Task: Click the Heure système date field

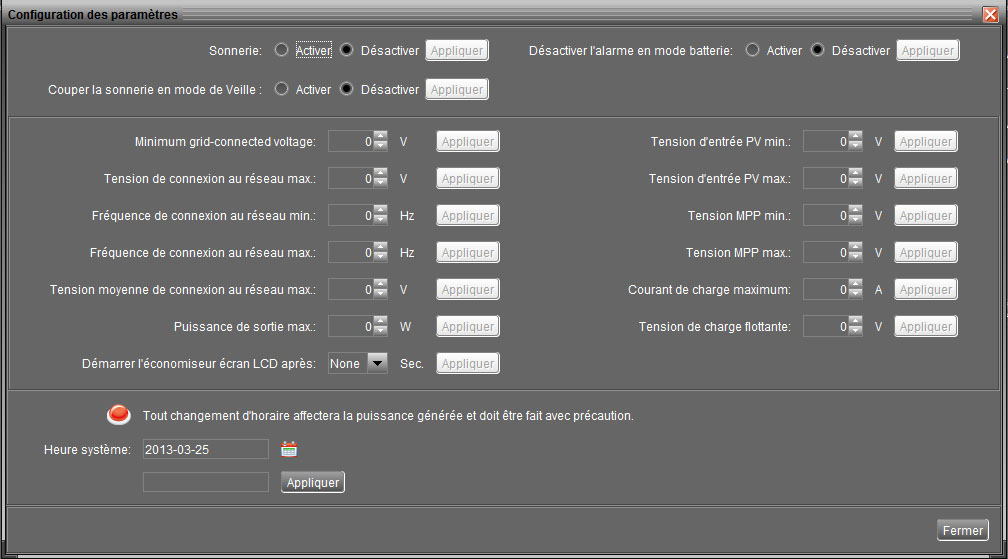Action: [x=206, y=449]
